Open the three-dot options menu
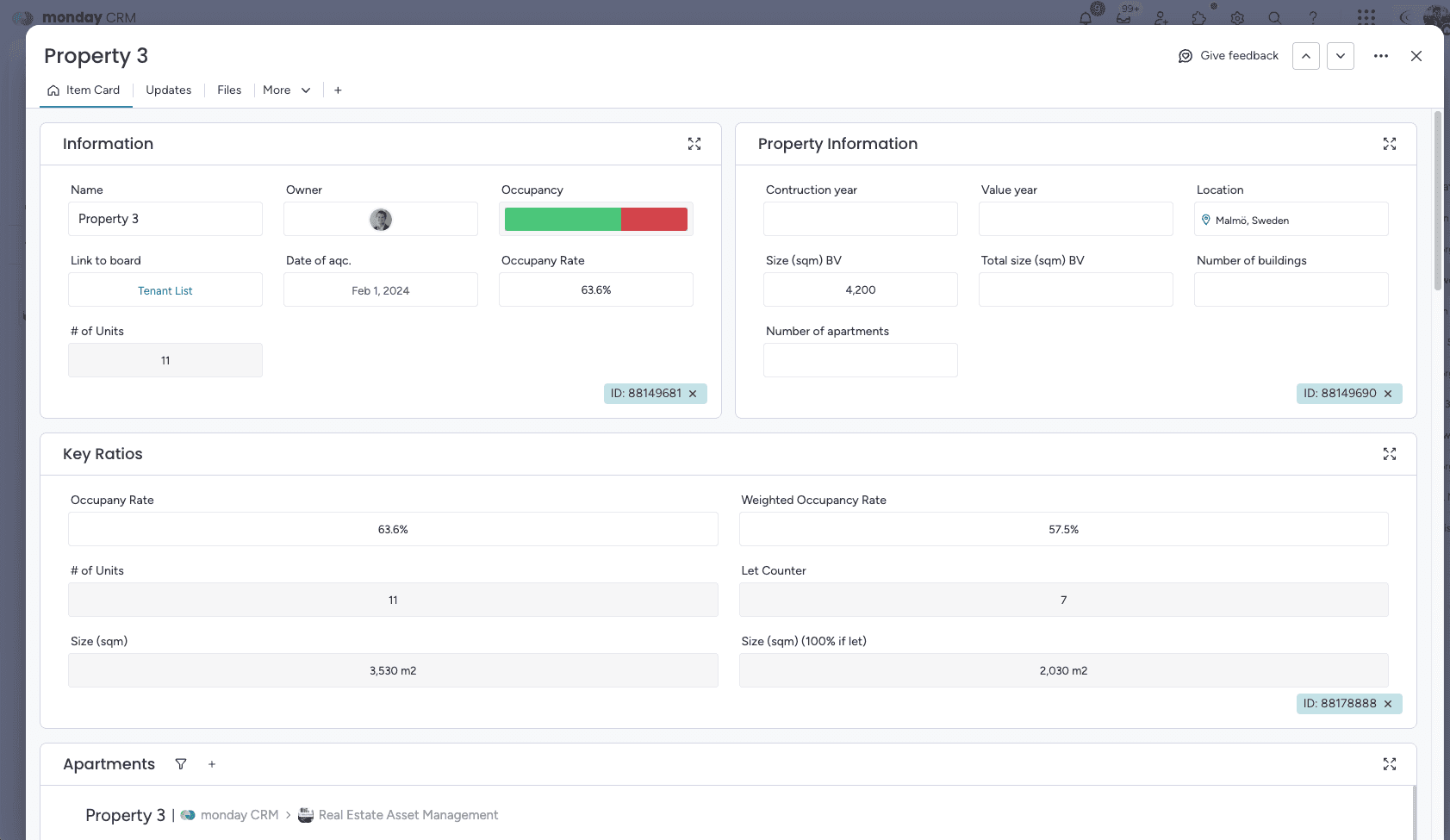1450x840 pixels. (x=1381, y=56)
